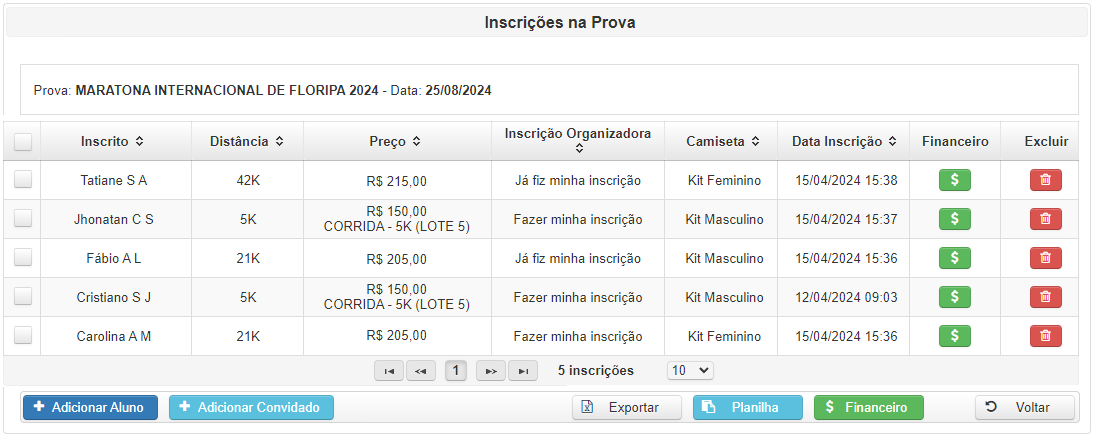
Task: Sort by Preço column header
Action: [x=395, y=142]
